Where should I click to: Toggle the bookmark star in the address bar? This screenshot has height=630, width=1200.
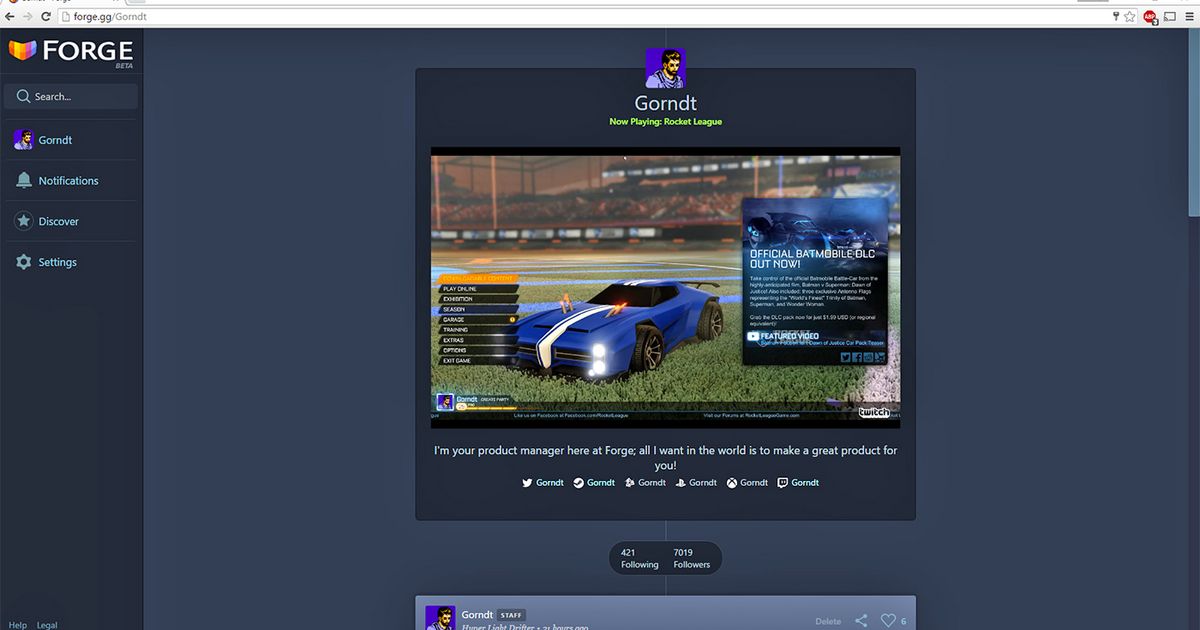point(1131,16)
